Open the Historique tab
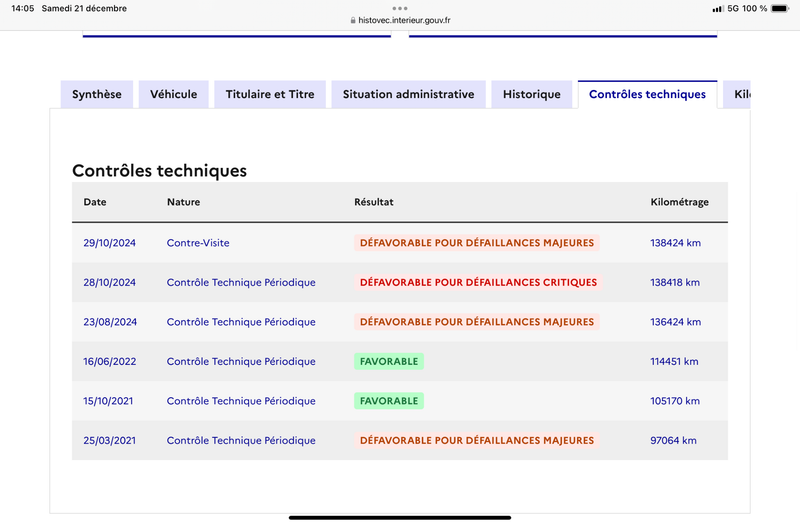 (532, 94)
